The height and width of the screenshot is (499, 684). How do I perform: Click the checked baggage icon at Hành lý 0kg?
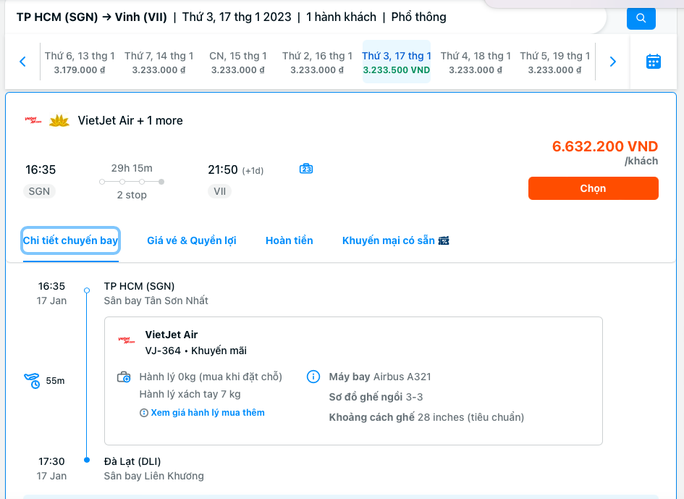(x=123, y=377)
